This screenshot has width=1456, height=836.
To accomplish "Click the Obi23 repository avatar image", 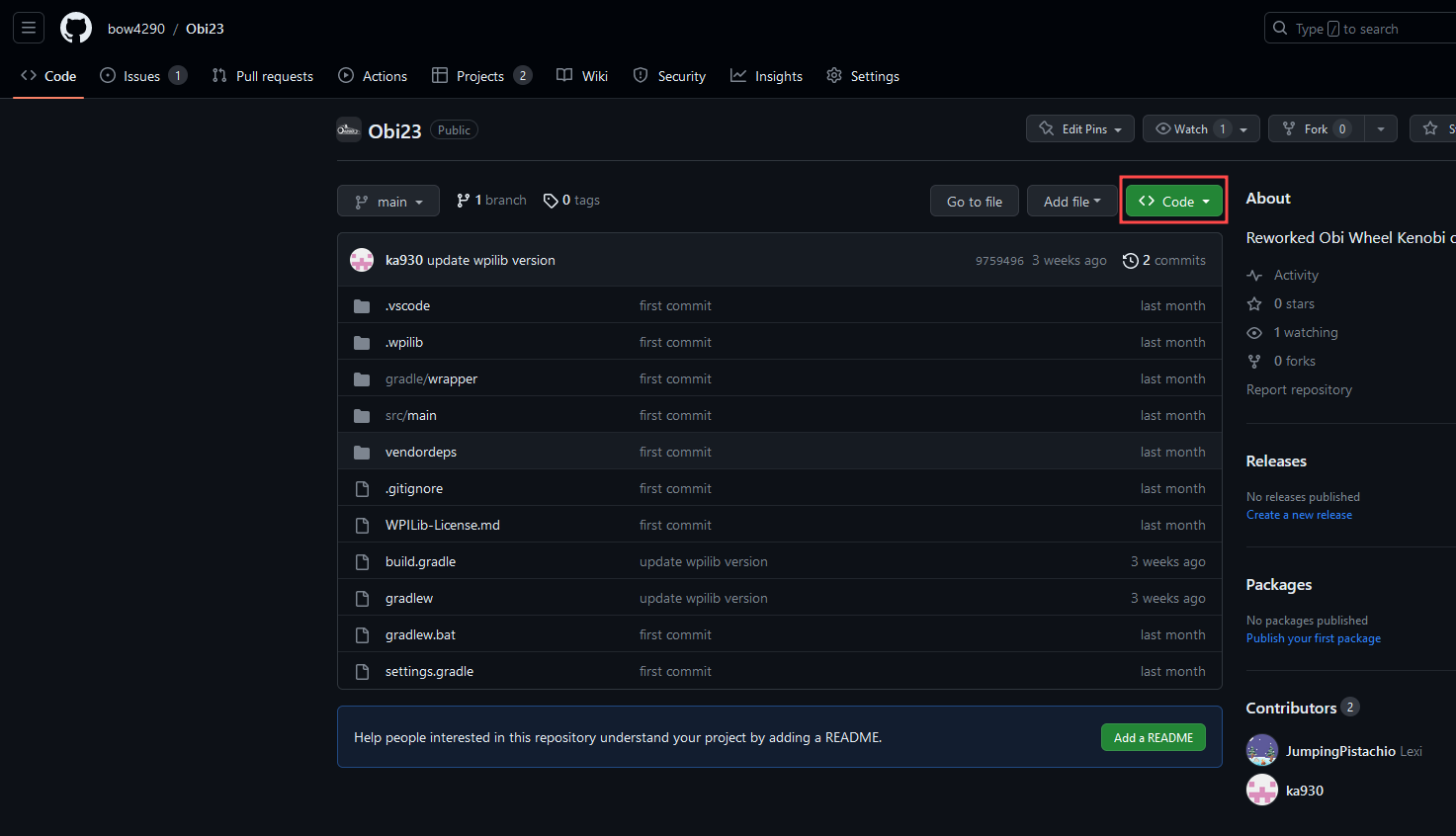I will 348,129.
